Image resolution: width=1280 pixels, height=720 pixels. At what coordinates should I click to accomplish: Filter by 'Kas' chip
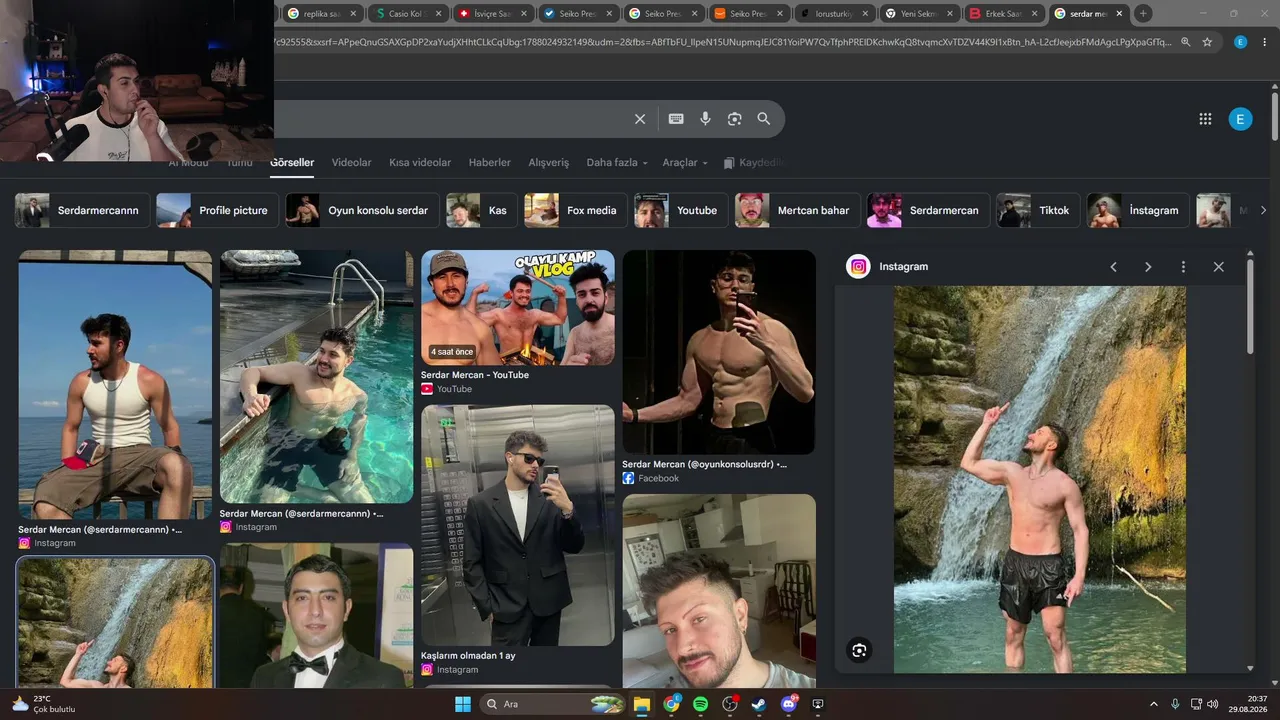pos(482,211)
